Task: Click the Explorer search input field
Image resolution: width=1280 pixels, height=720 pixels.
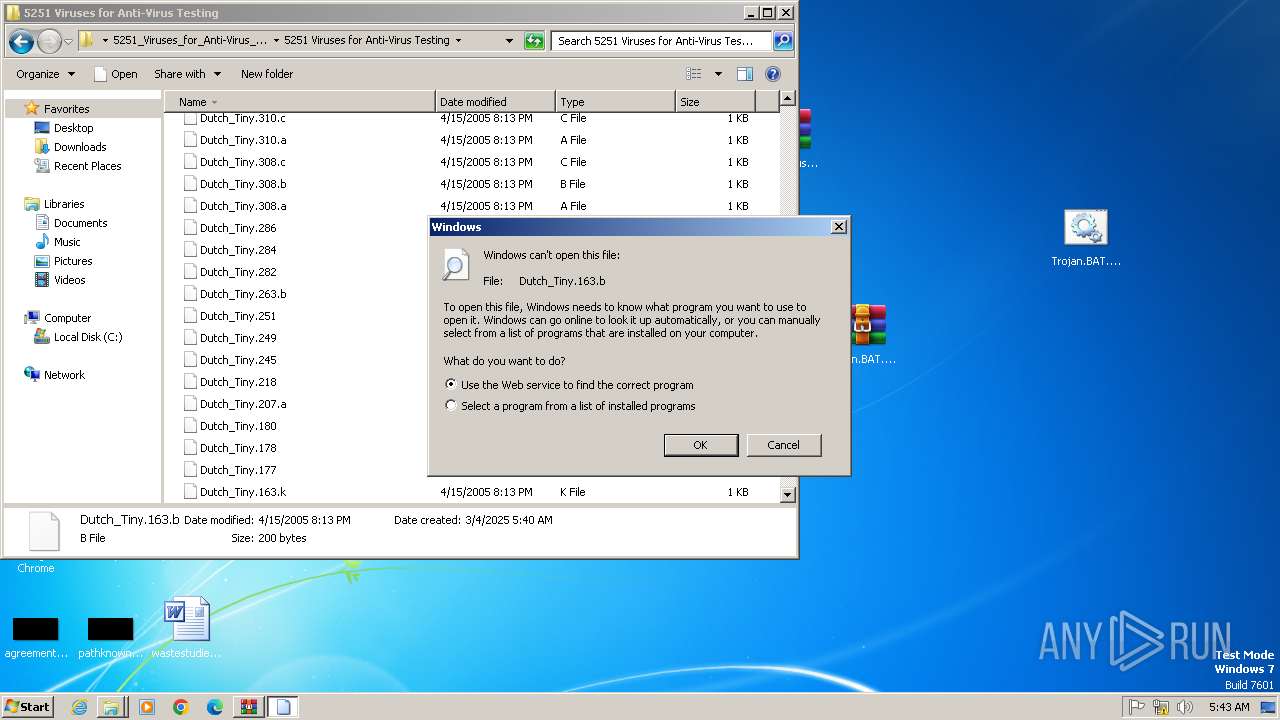Action: tap(661, 41)
